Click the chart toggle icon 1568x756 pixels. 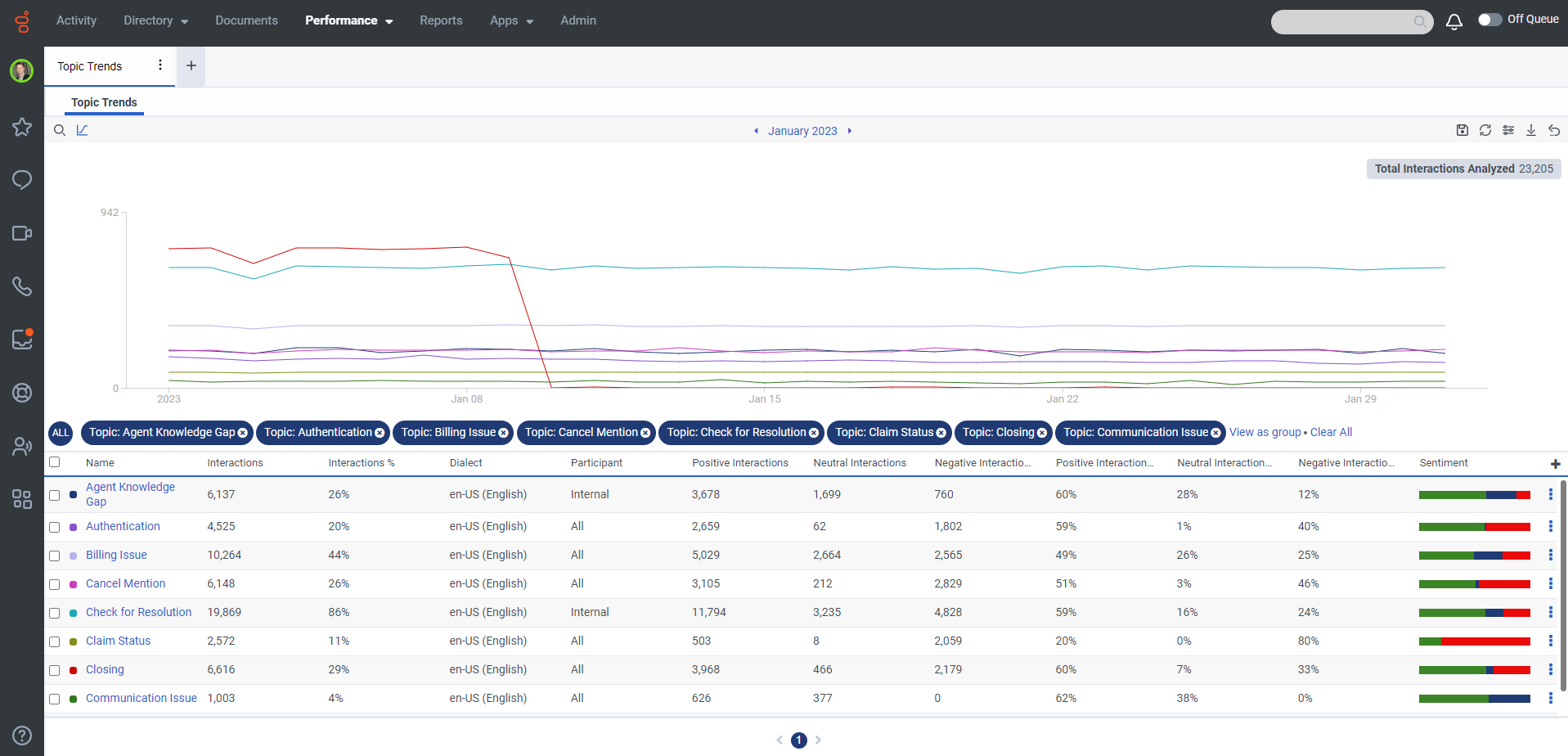tap(82, 130)
